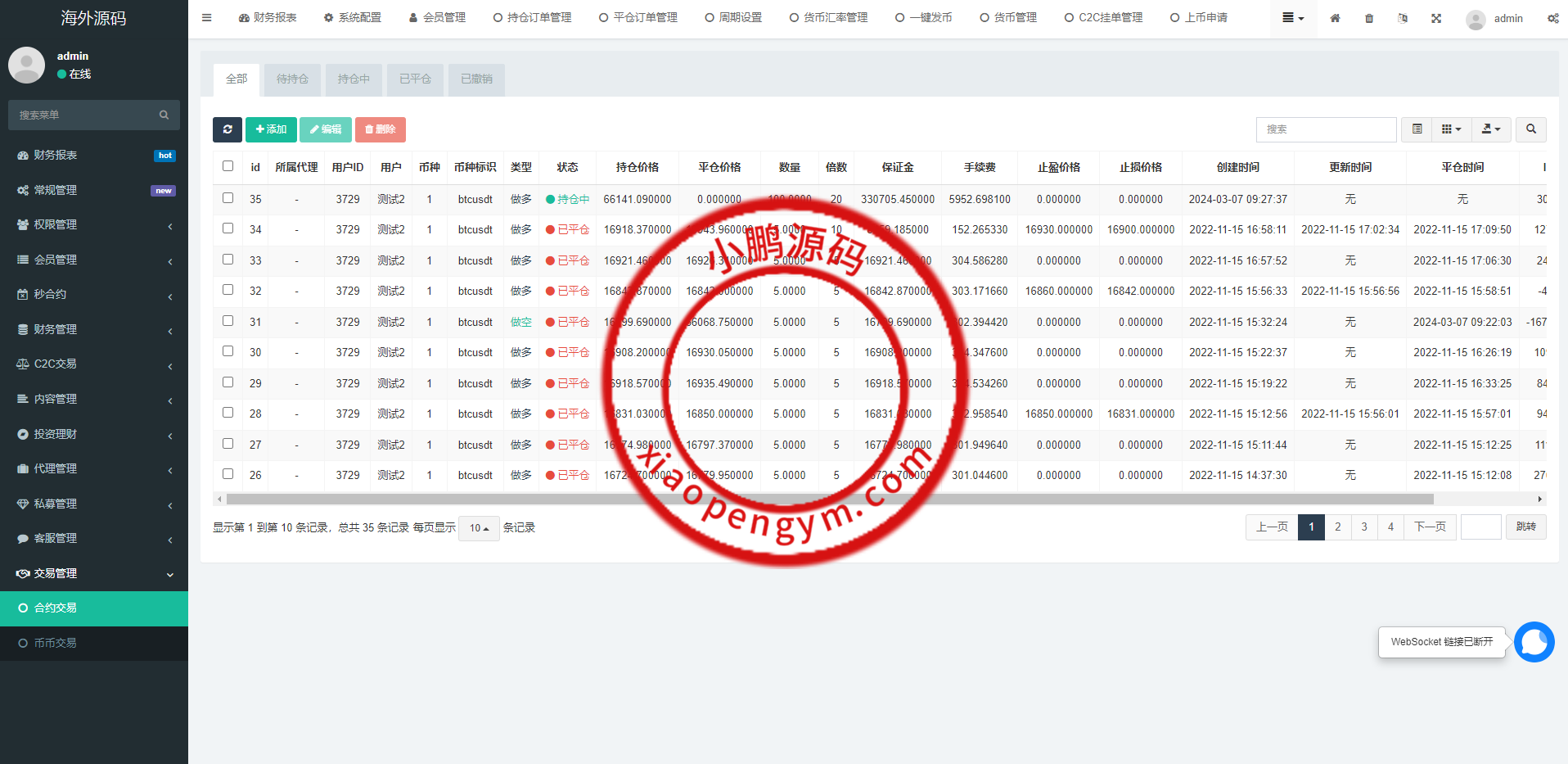The height and width of the screenshot is (764, 1568).
Task: Select the checkbox for row id 31
Action: (228, 321)
